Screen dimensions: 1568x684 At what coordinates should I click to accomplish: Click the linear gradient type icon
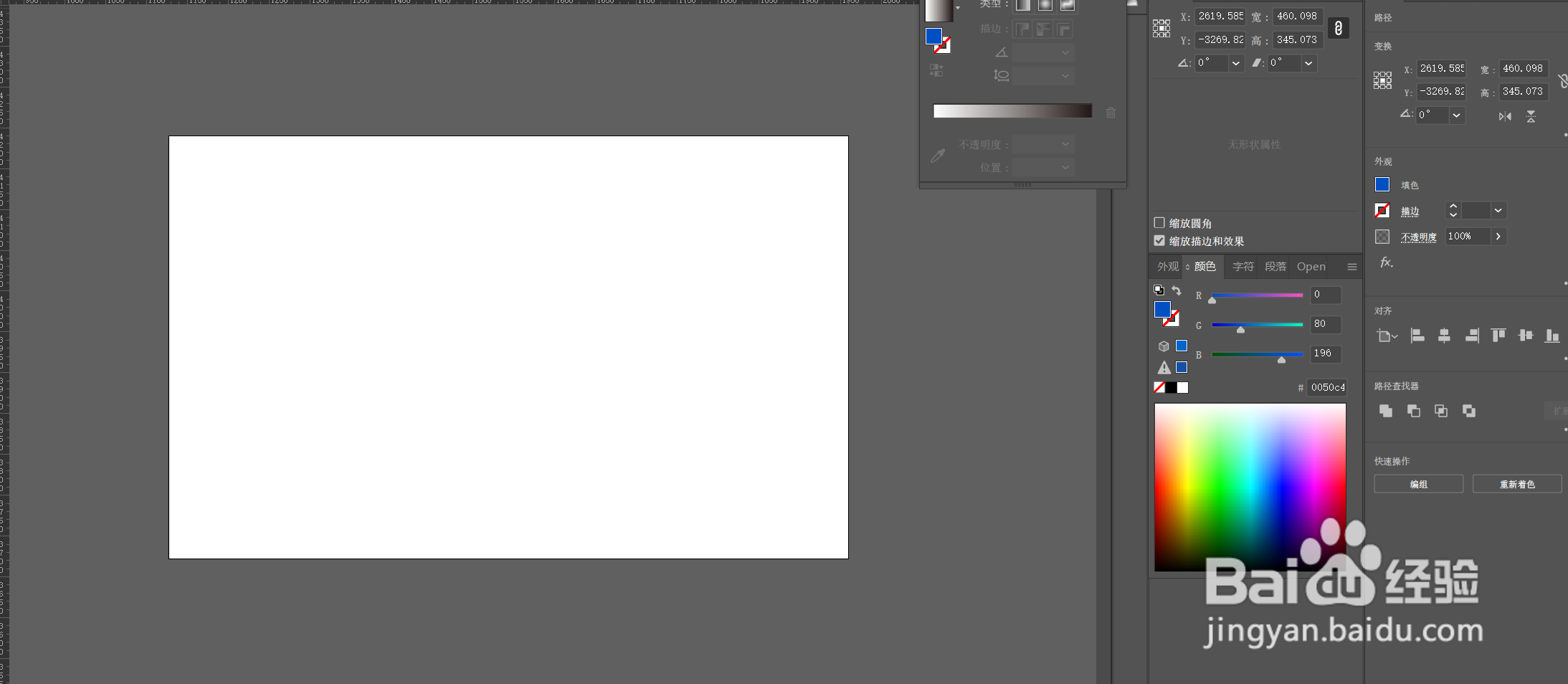point(1023,5)
